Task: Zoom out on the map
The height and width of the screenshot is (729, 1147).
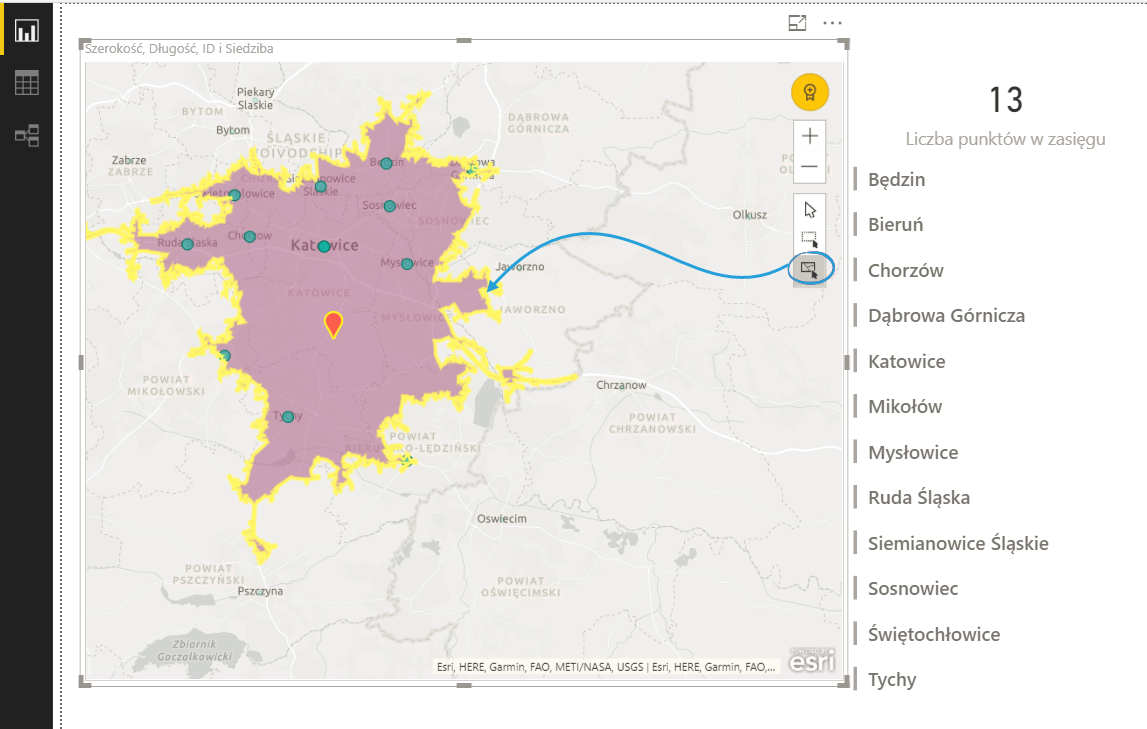Action: pyautogui.click(x=809, y=167)
